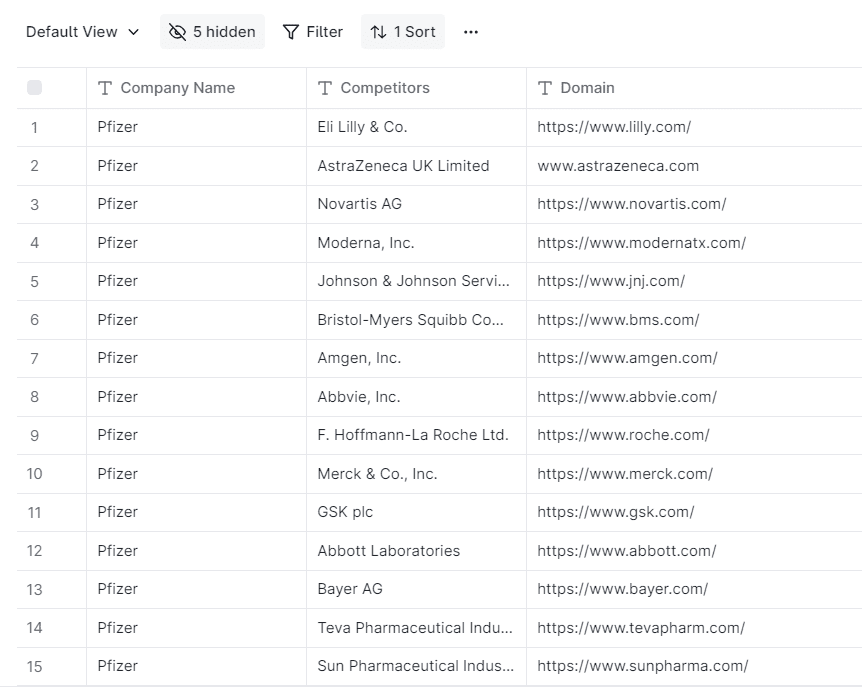This screenshot has width=862, height=696.
Task: Click the https://www.tevapharm.com/ domain cell
Action: point(694,628)
